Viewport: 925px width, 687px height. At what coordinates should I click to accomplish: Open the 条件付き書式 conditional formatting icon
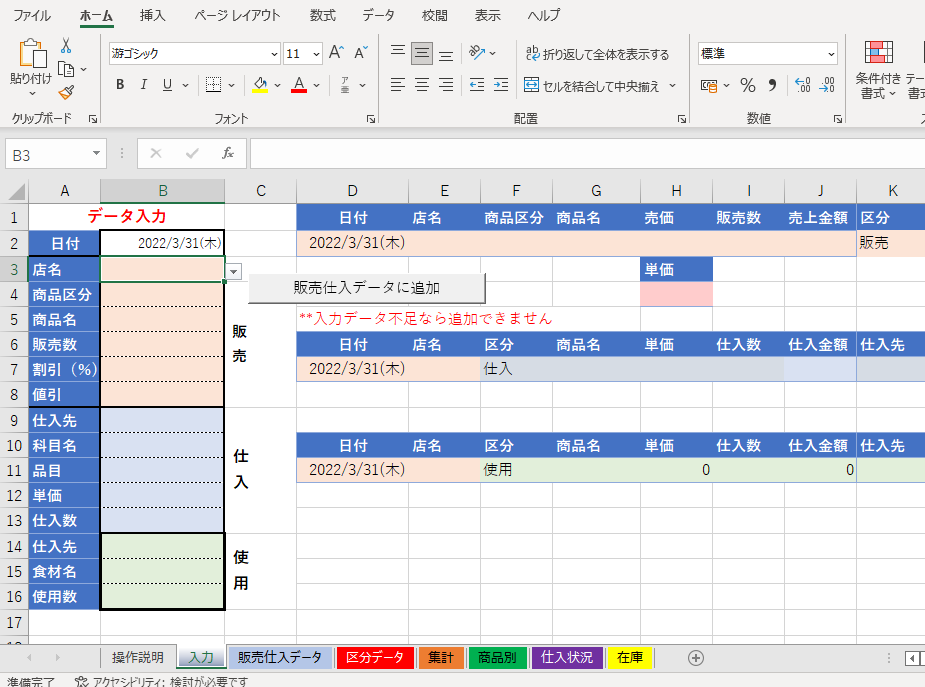pos(878,70)
